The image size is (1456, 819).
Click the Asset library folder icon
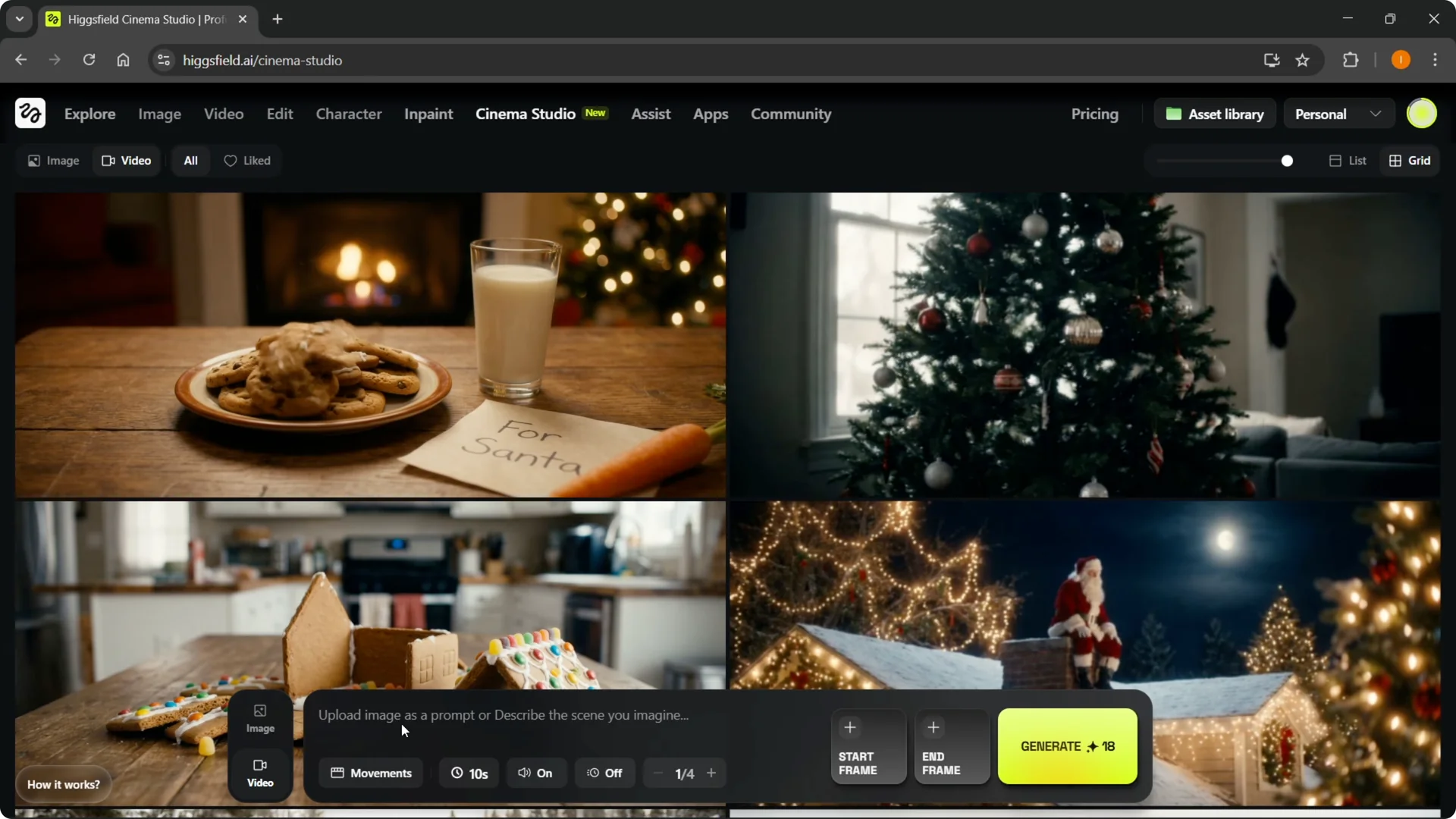pos(1174,113)
